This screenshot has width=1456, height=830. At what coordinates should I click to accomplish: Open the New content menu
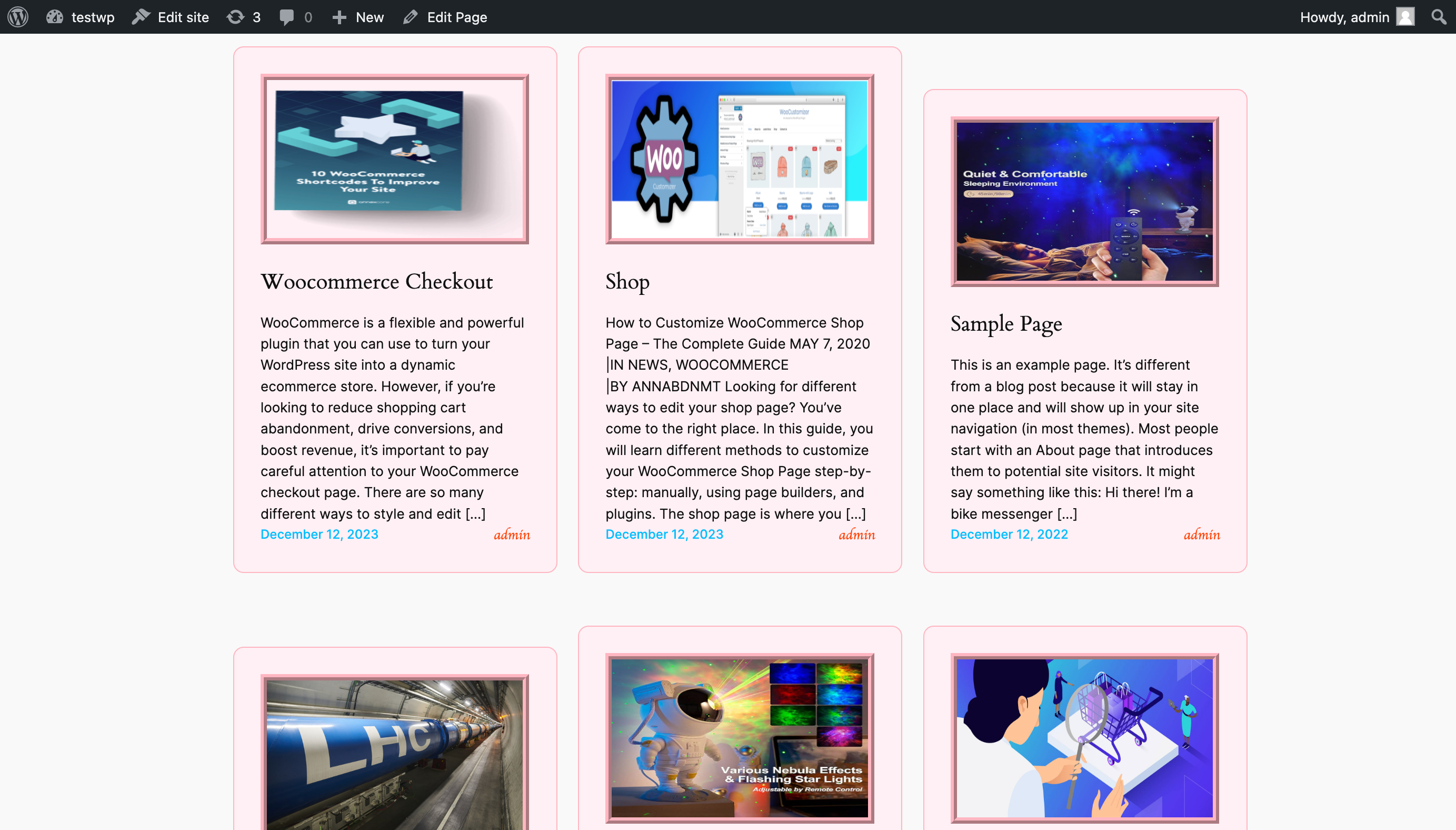pyautogui.click(x=358, y=17)
